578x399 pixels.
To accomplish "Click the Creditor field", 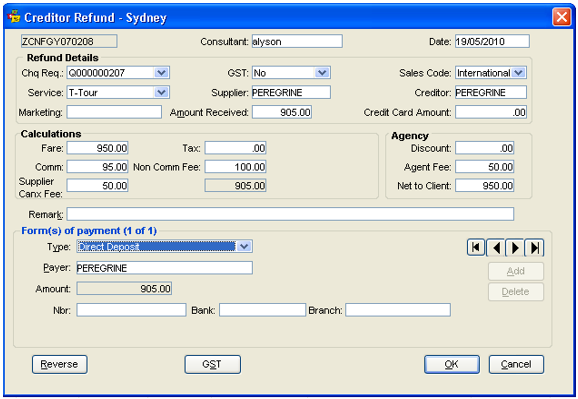I will 491,92.
